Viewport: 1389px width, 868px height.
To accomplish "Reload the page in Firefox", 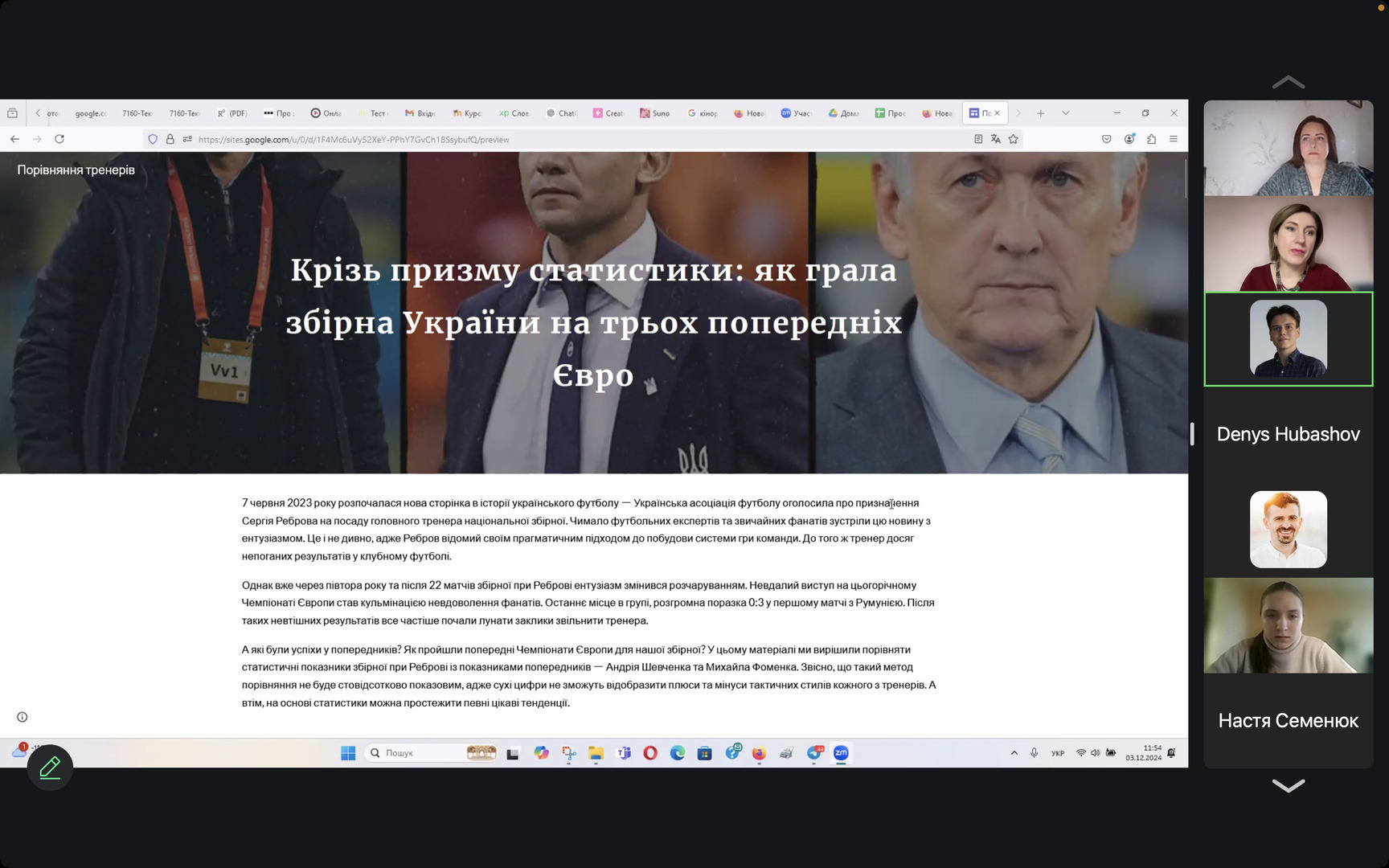I will point(59,139).
